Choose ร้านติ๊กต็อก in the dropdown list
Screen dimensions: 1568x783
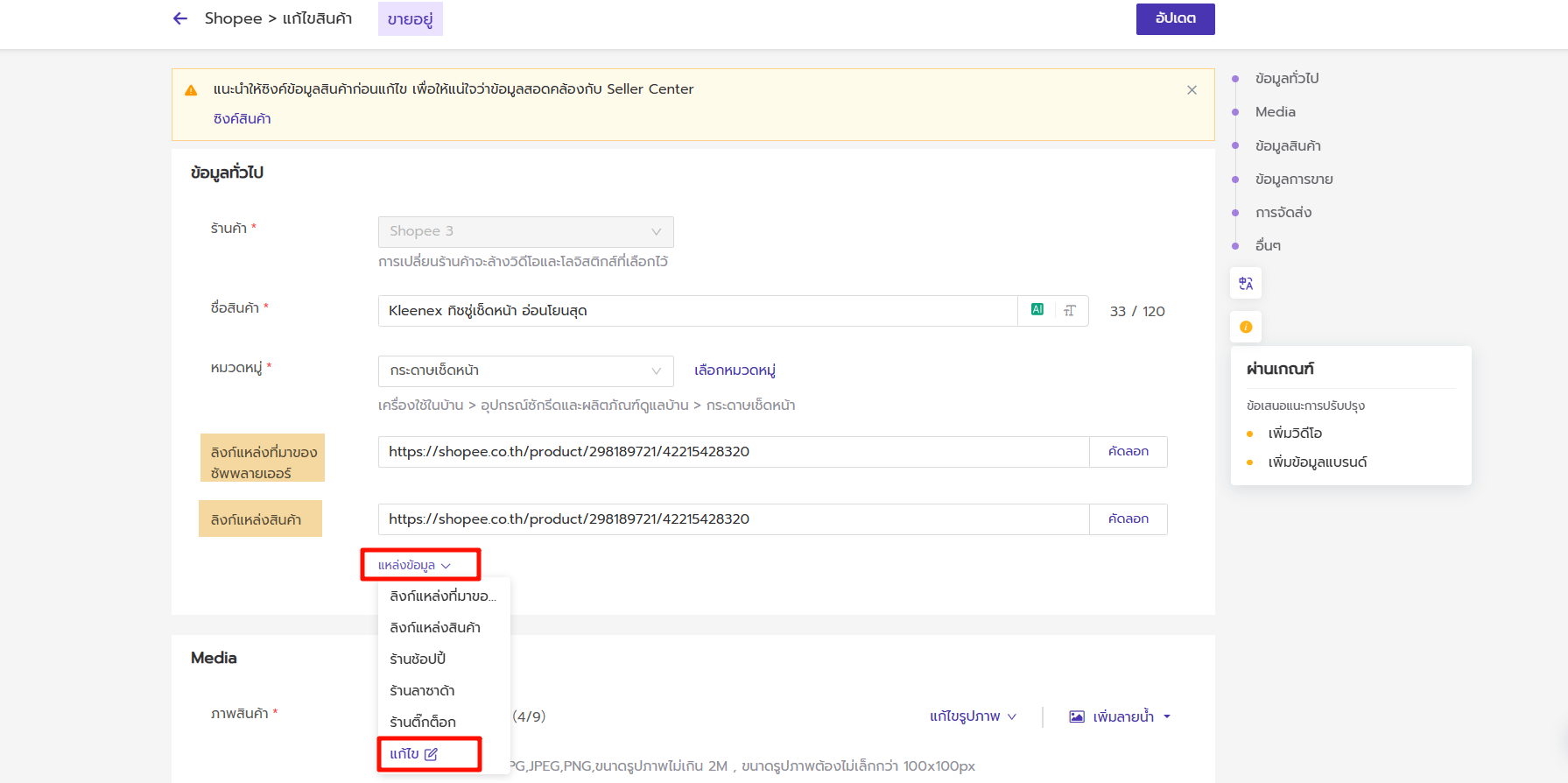point(423,722)
